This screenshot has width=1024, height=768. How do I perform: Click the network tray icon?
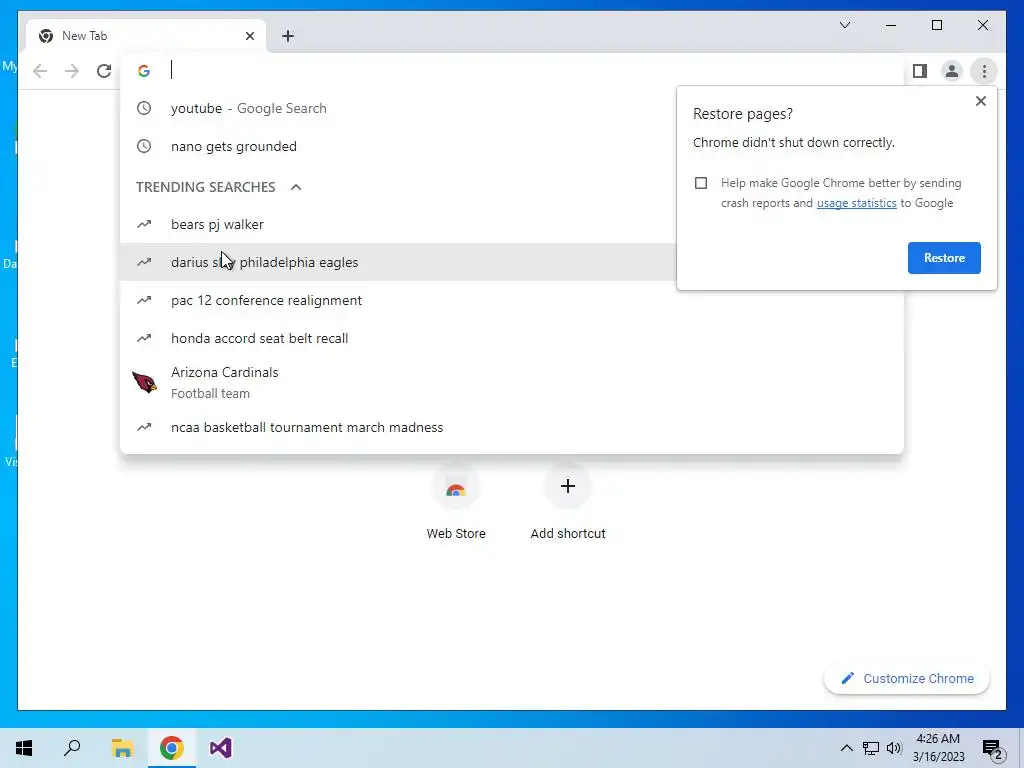[871, 748]
